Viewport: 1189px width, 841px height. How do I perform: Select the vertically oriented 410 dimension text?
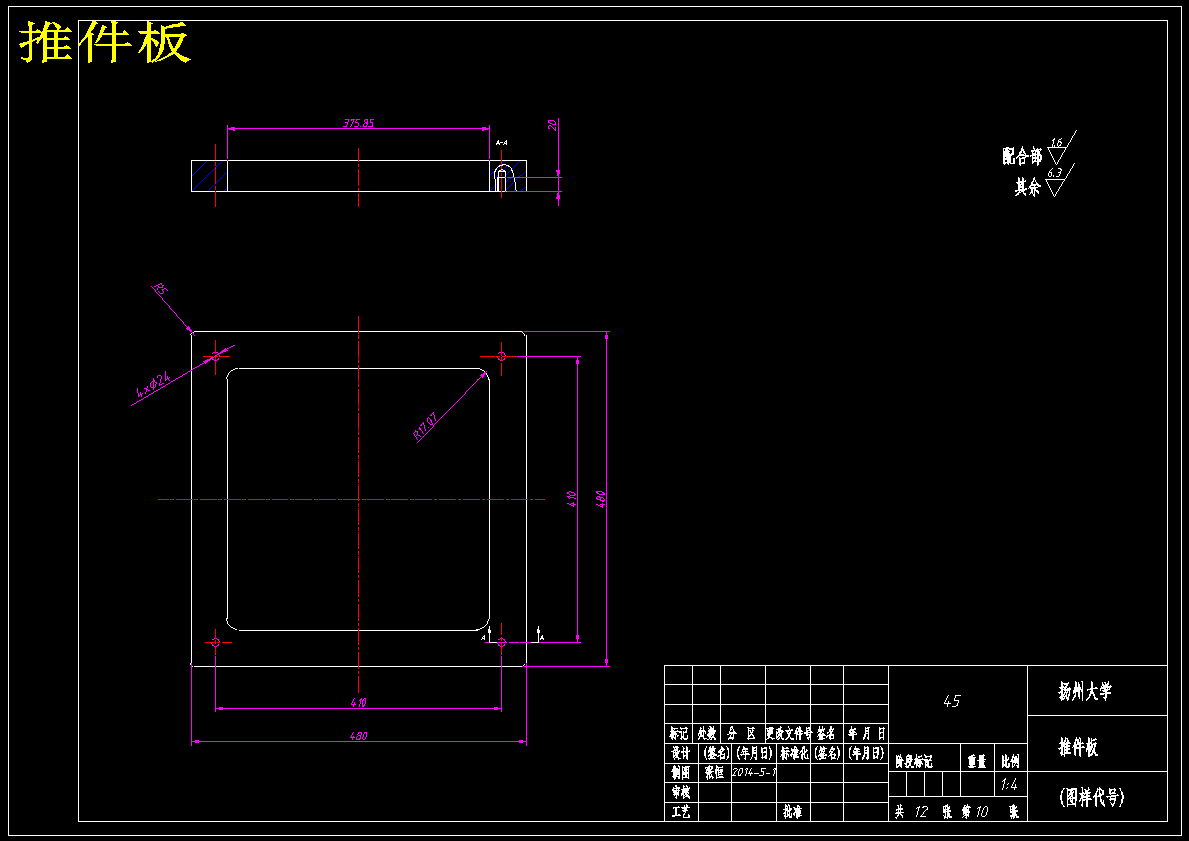click(x=572, y=499)
